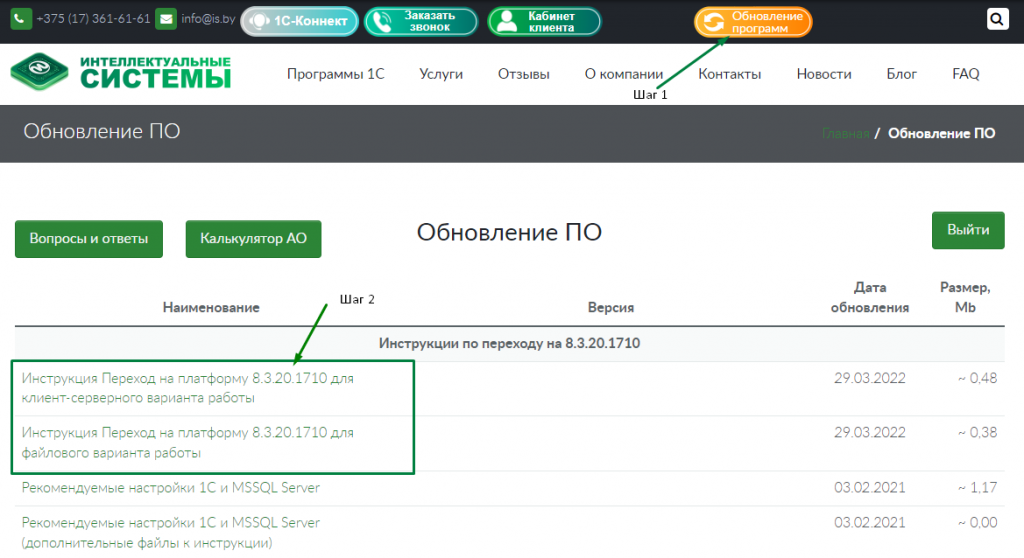Image resolution: width=1024 pixels, height=558 pixels.
Task: Select the 29.03.2022 date in клиент-серверного row
Action: [x=870, y=378]
